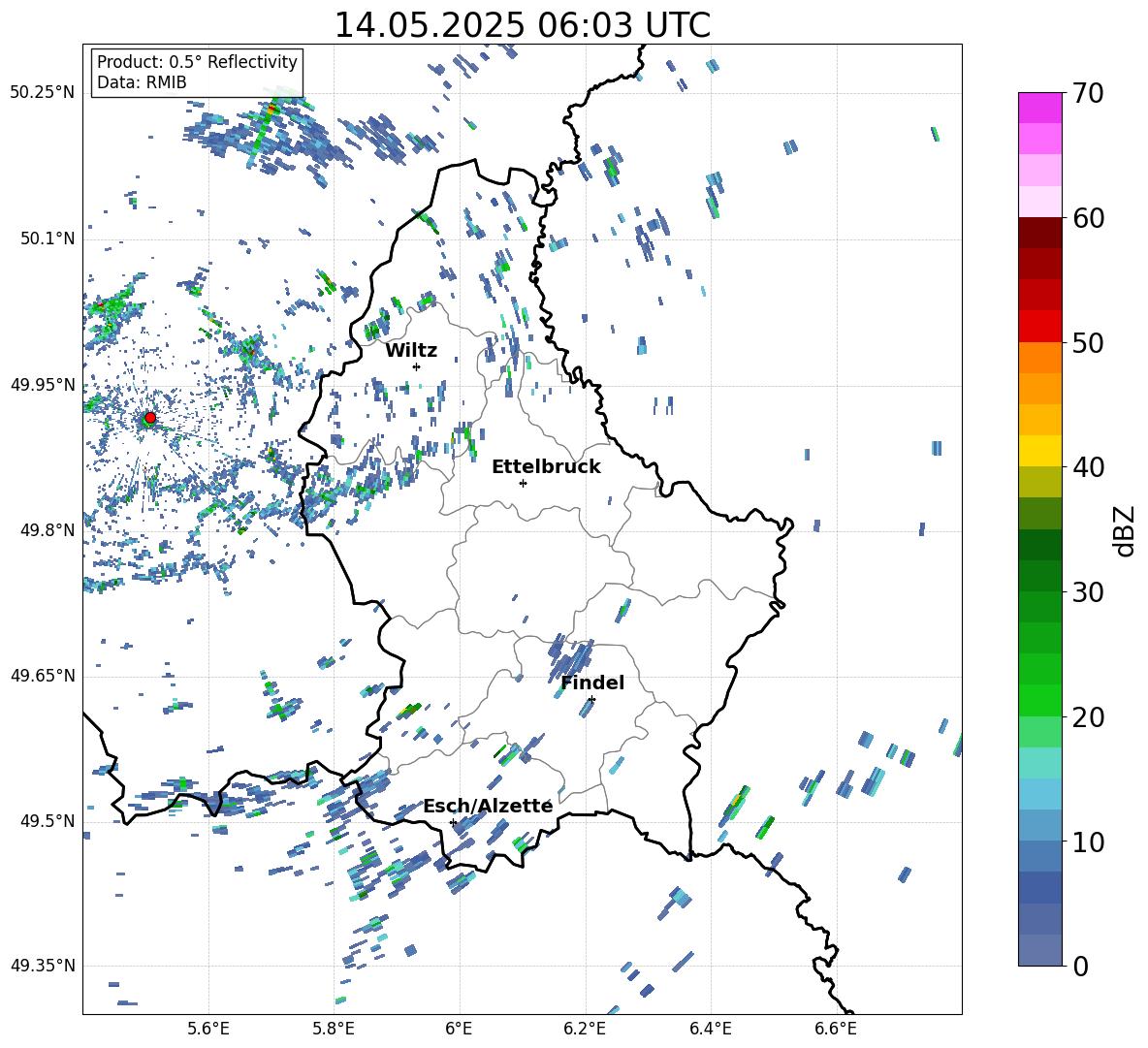Click the colorbar tick label 10
The width and height of the screenshot is (1148, 1048).
click(x=1088, y=842)
